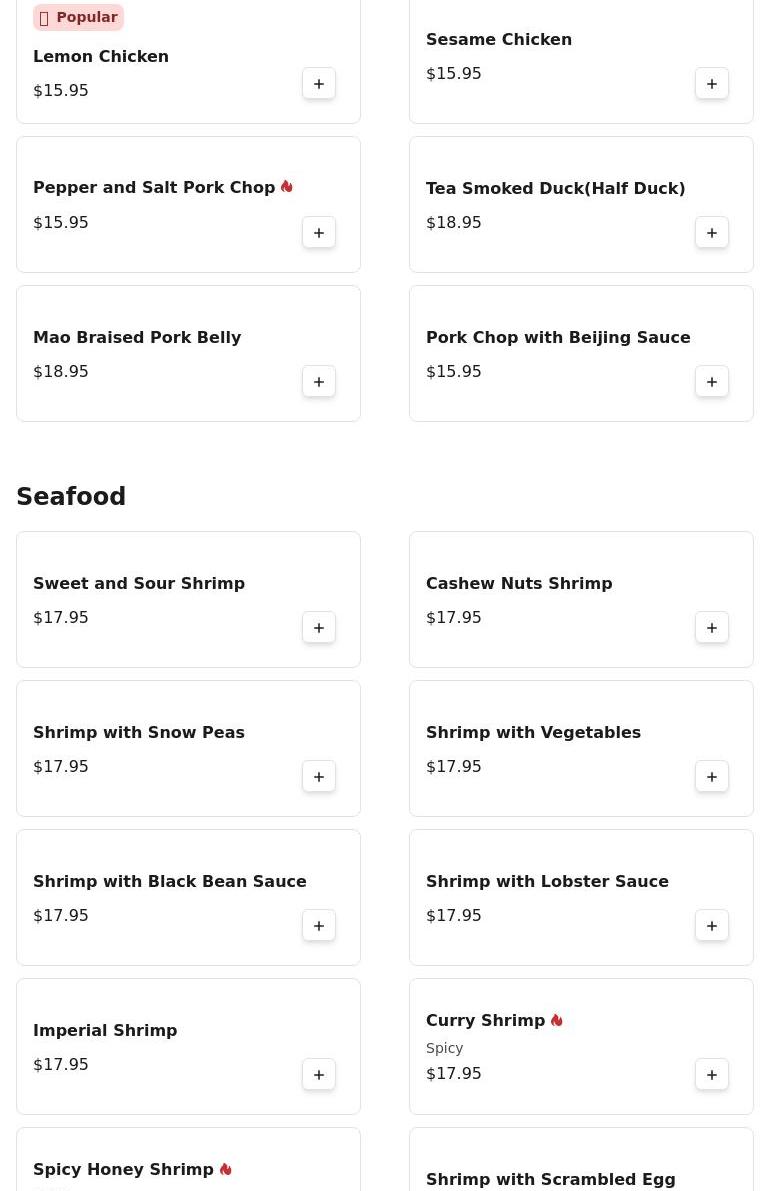This screenshot has height=1191, width=770.
Task: Select the Spicy Honey Shrimp item
Action: [123, 1170]
